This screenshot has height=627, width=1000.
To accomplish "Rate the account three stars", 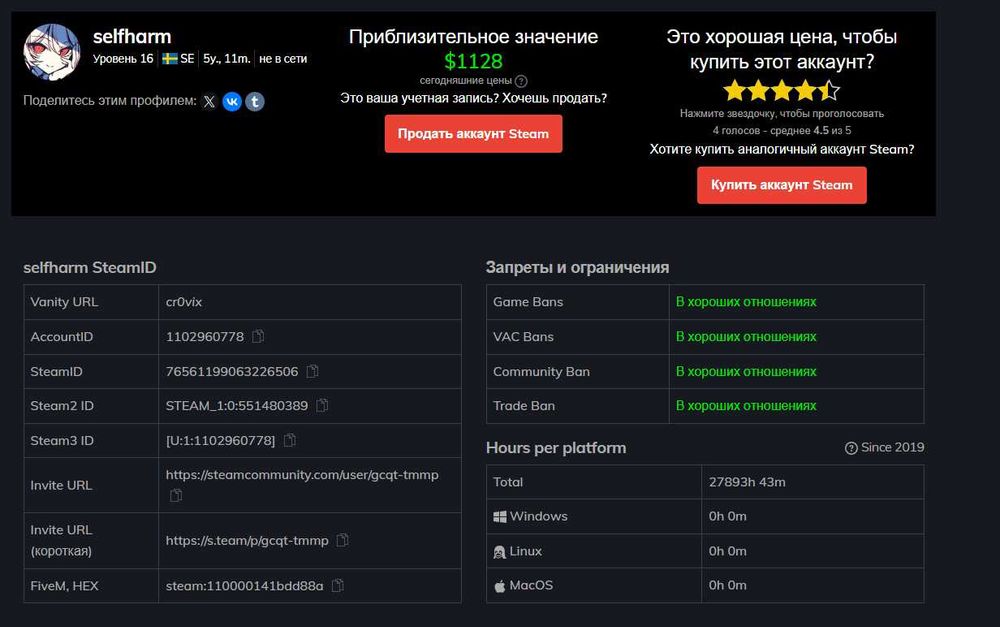I will tap(782, 91).
